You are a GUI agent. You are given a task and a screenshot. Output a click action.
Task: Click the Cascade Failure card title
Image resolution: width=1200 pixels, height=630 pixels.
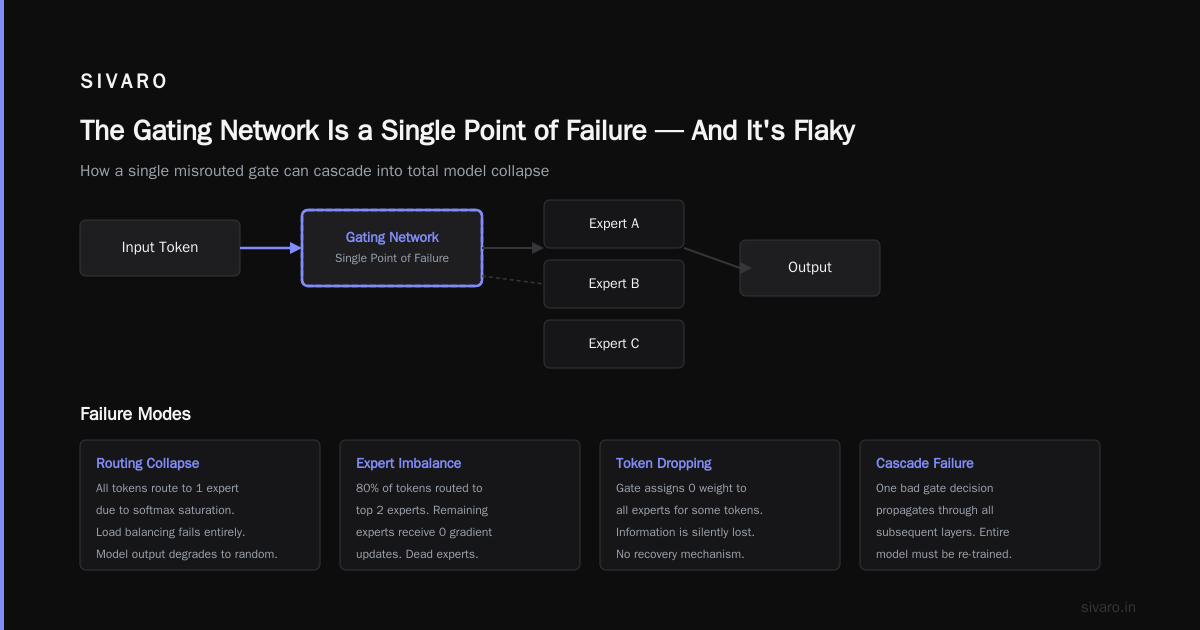pyautogui.click(x=925, y=463)
